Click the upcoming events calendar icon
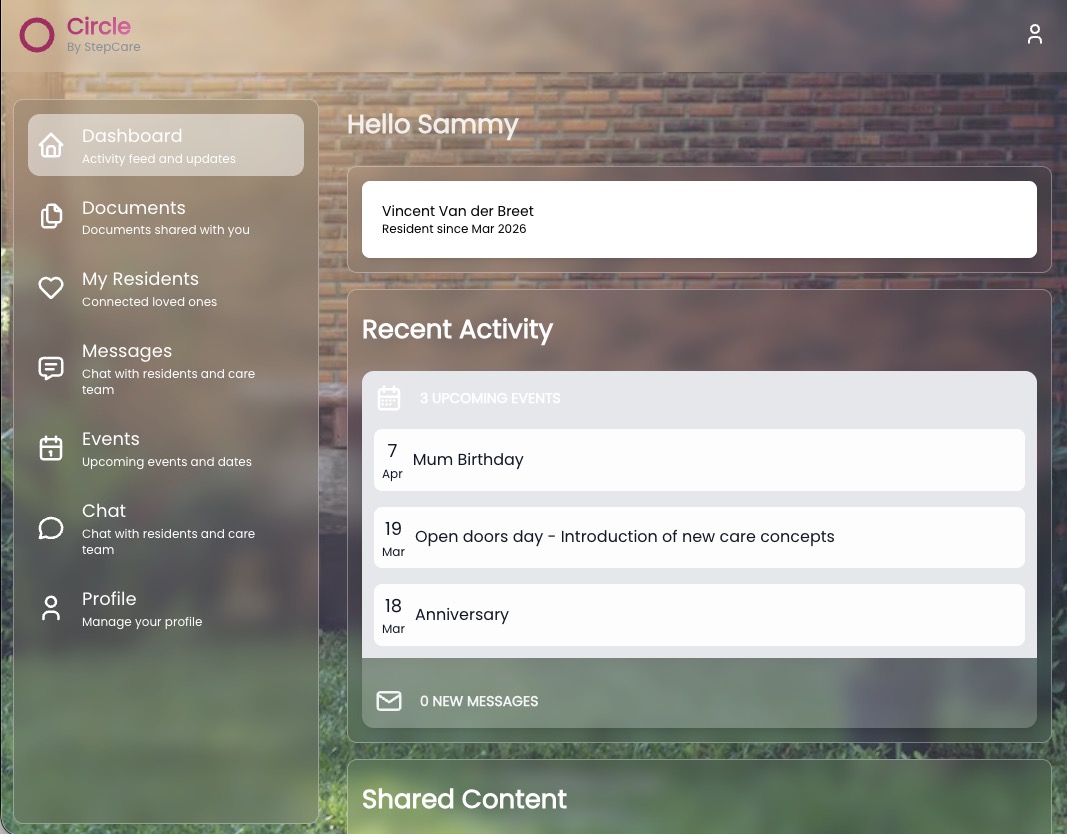The image size is (1067, 834). [389, 397]
